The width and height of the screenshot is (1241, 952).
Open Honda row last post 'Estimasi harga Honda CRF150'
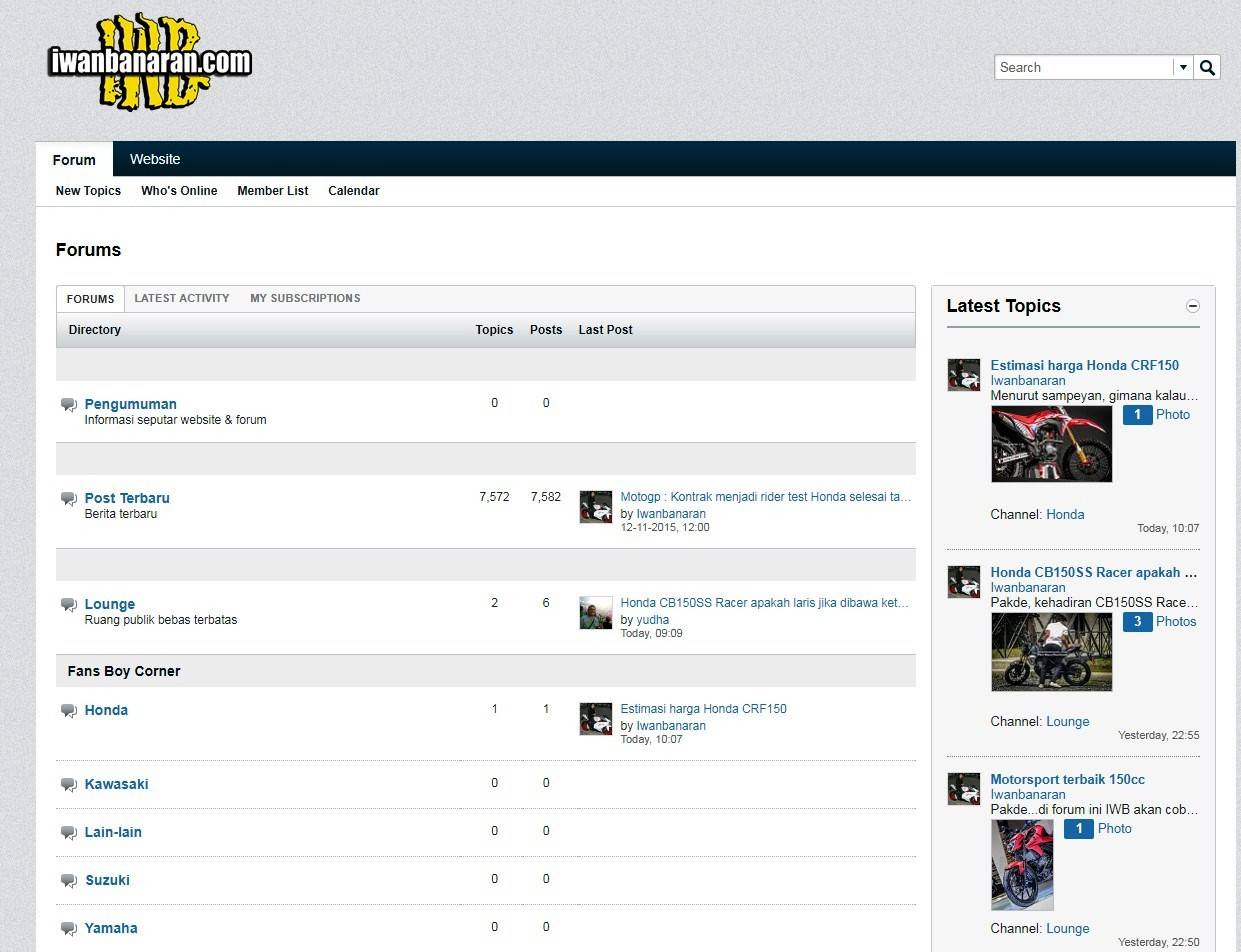coord(703,709)
